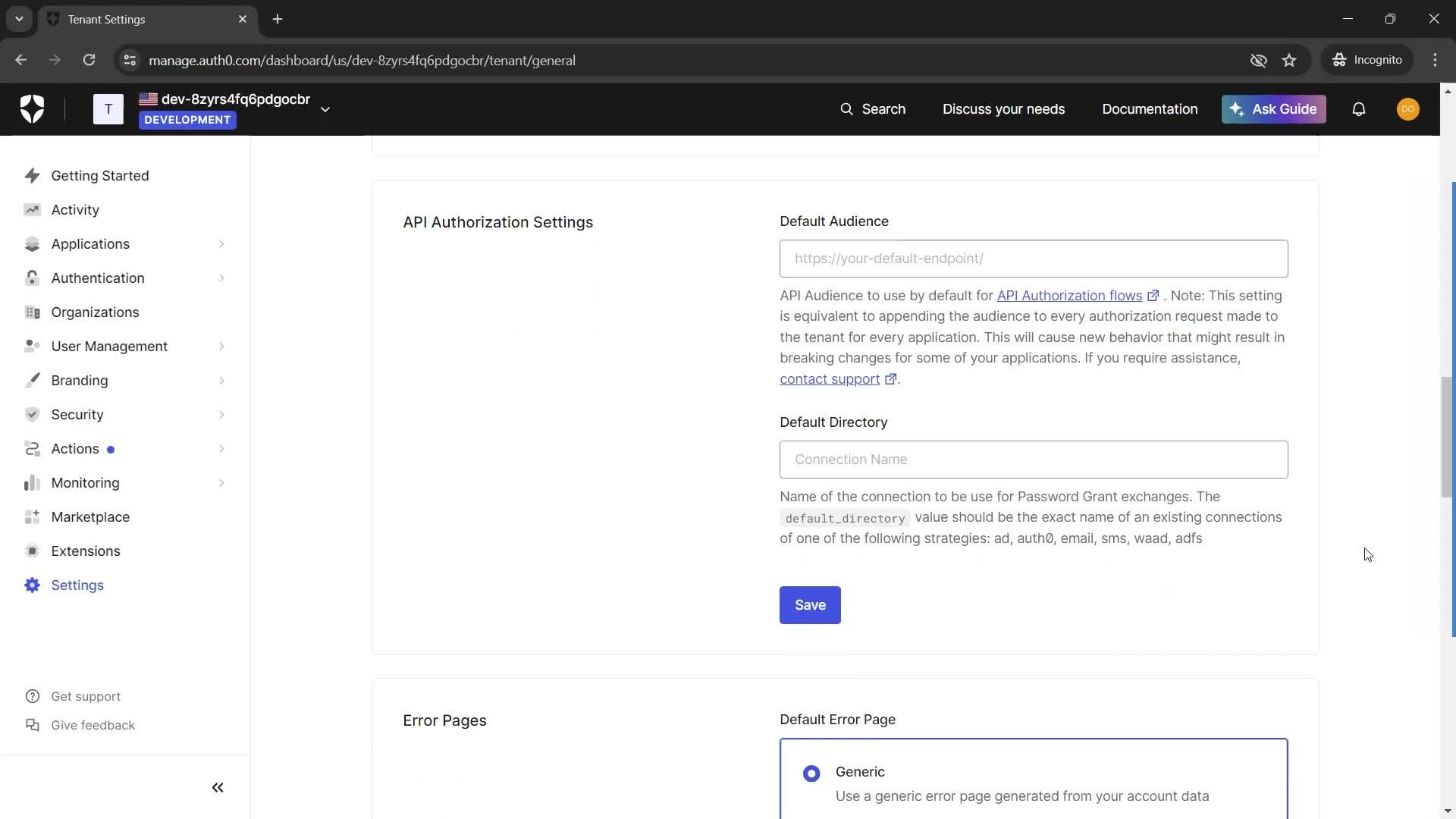Open the contact support link

point(830,379)
